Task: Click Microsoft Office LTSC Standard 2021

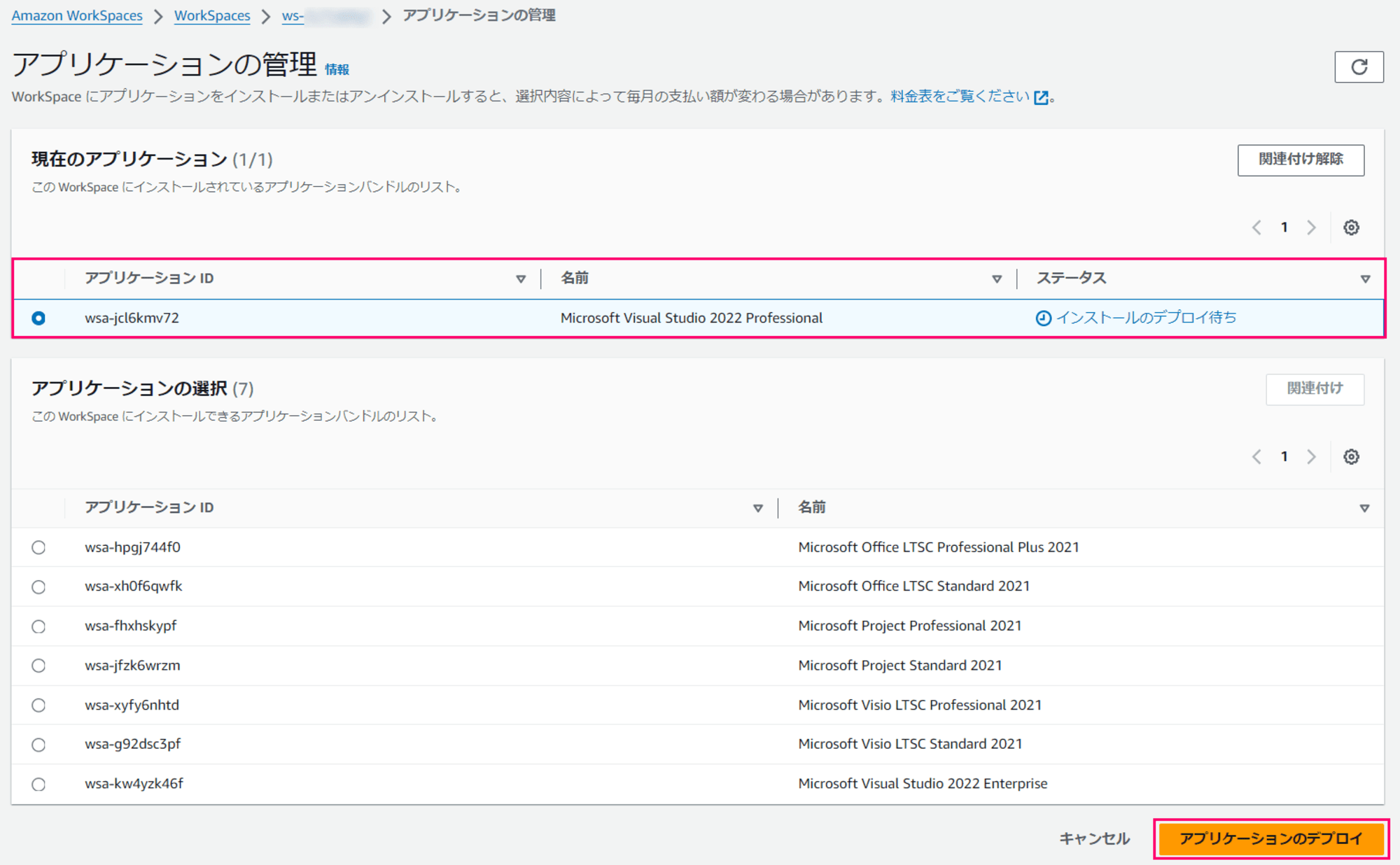Action: [x=914, y=586]
